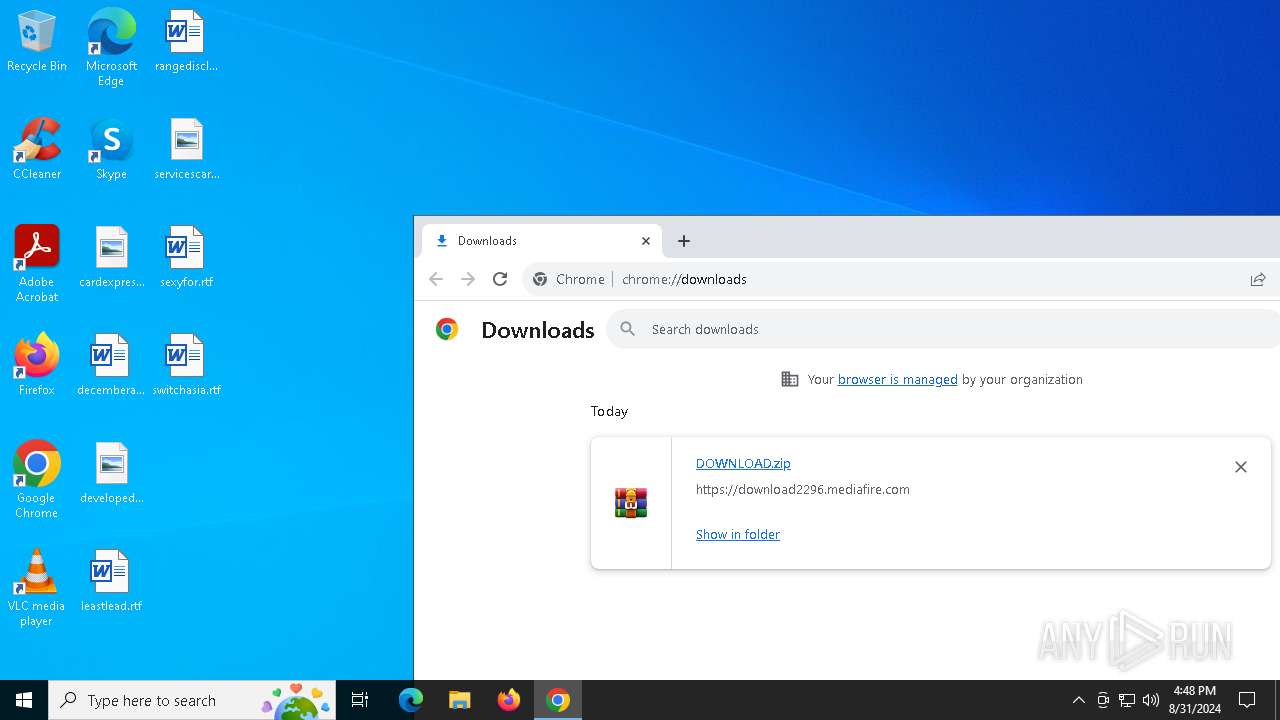Viewport: 1280px width, 720px height.
Task: Select the developed image file icon
Action: pyautogui.click(x=111, y=473)
